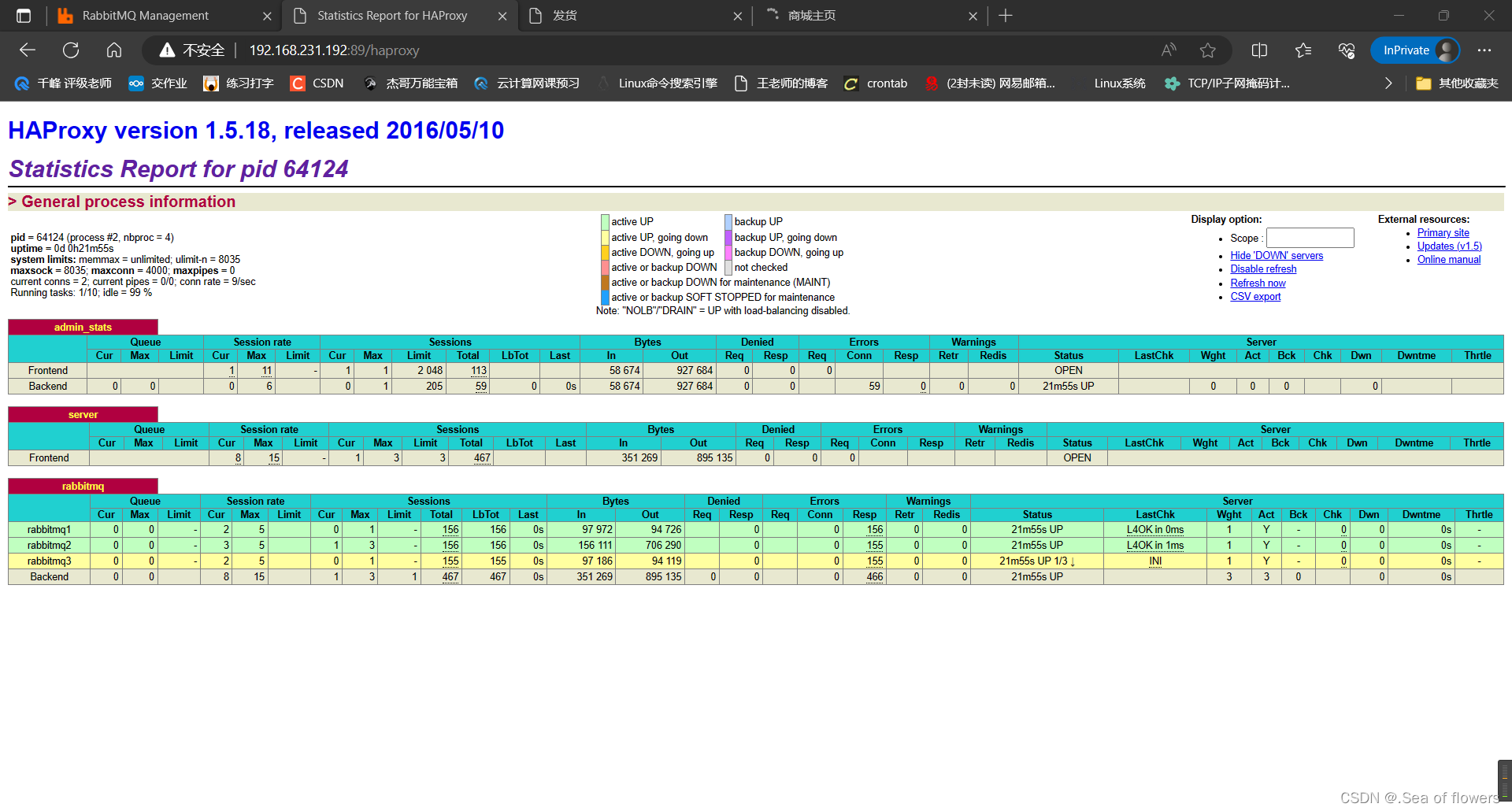Screen dimensions: 1512x811
Task: Open the 杰哥万能宝箱 bookmark
Action: 410,83
